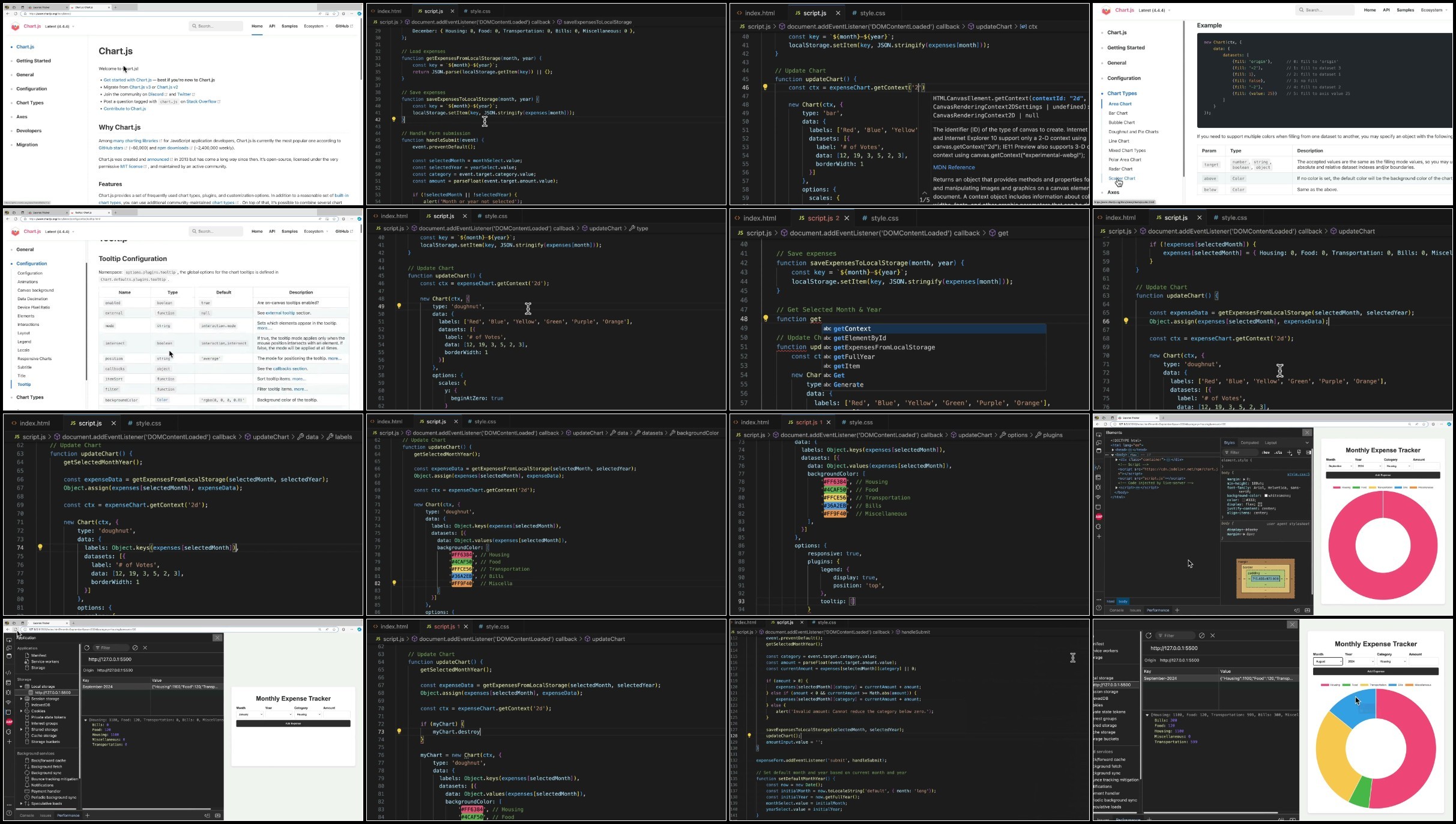
Task: Click refresh storage icon in empty-tracker Application frame
Action: point(87,648)
